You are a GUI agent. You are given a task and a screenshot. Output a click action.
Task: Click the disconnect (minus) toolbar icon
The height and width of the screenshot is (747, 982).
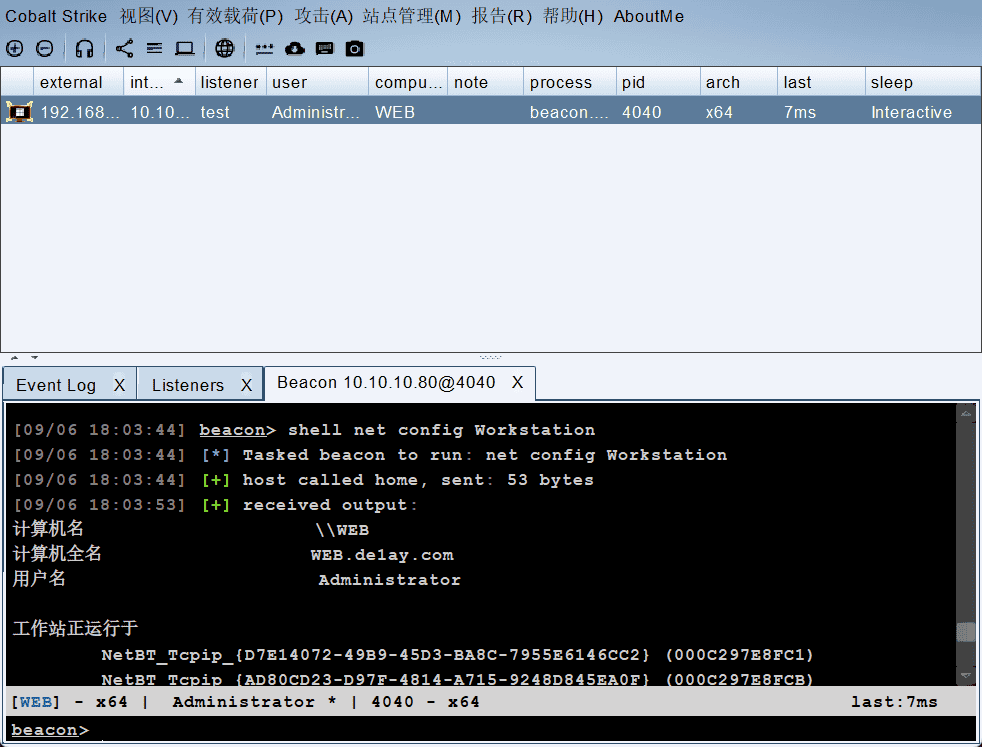pos(45,48)
